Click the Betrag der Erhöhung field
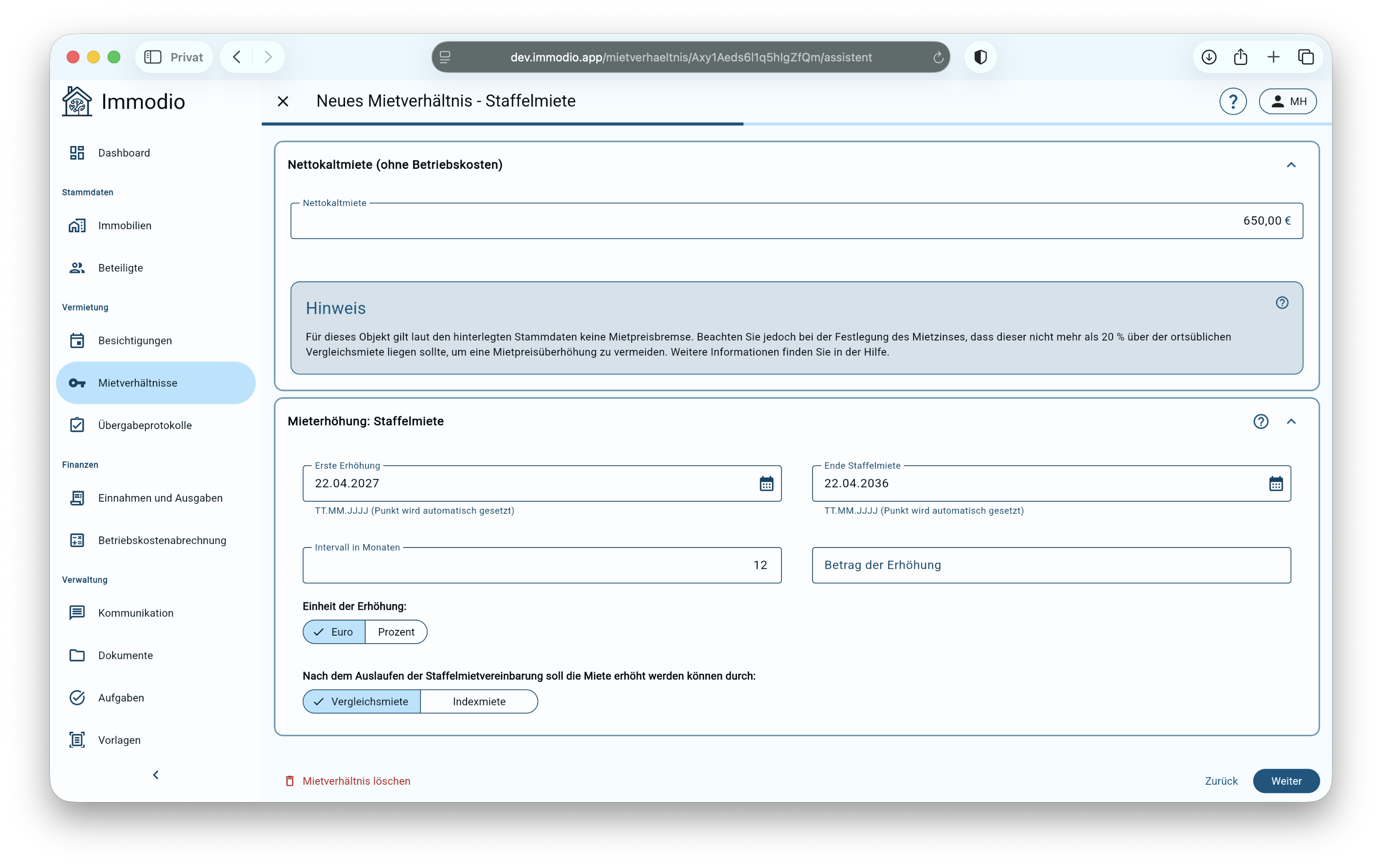Viewport: 1382px width, 868px height. [1052, 565]
